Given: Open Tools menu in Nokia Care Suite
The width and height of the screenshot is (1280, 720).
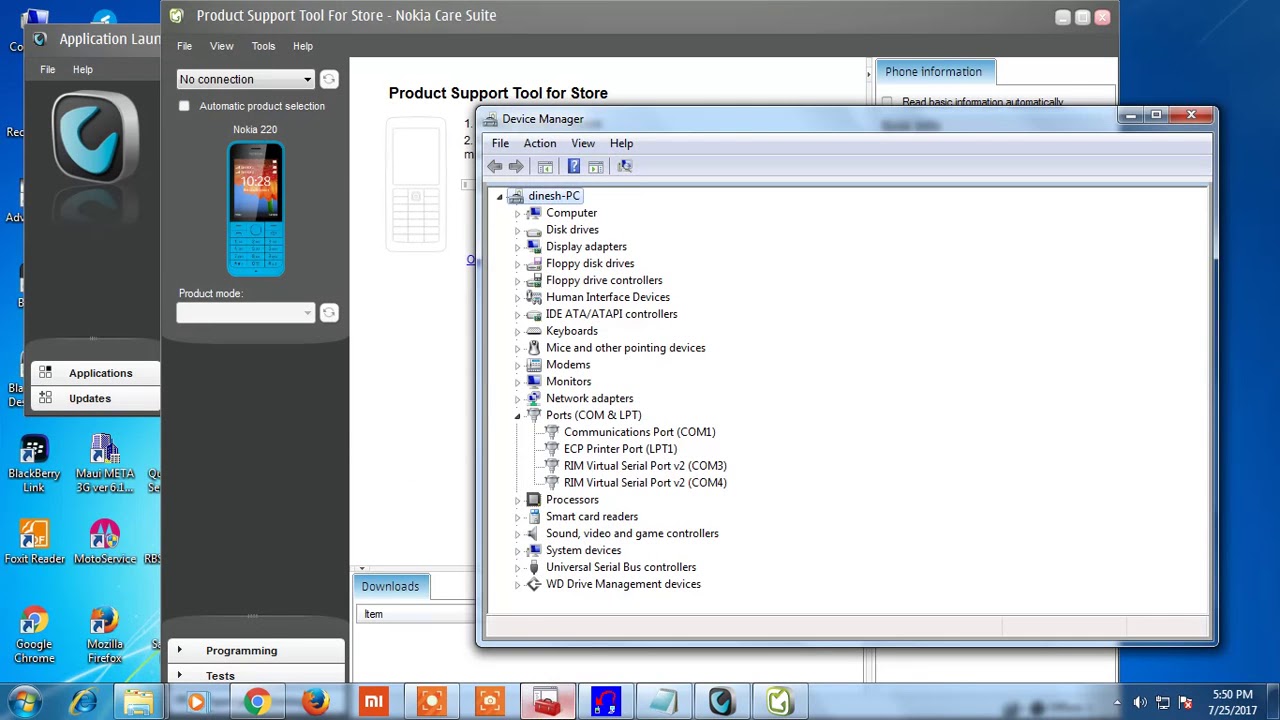Looking at the screenshot, I should (263, 46).
